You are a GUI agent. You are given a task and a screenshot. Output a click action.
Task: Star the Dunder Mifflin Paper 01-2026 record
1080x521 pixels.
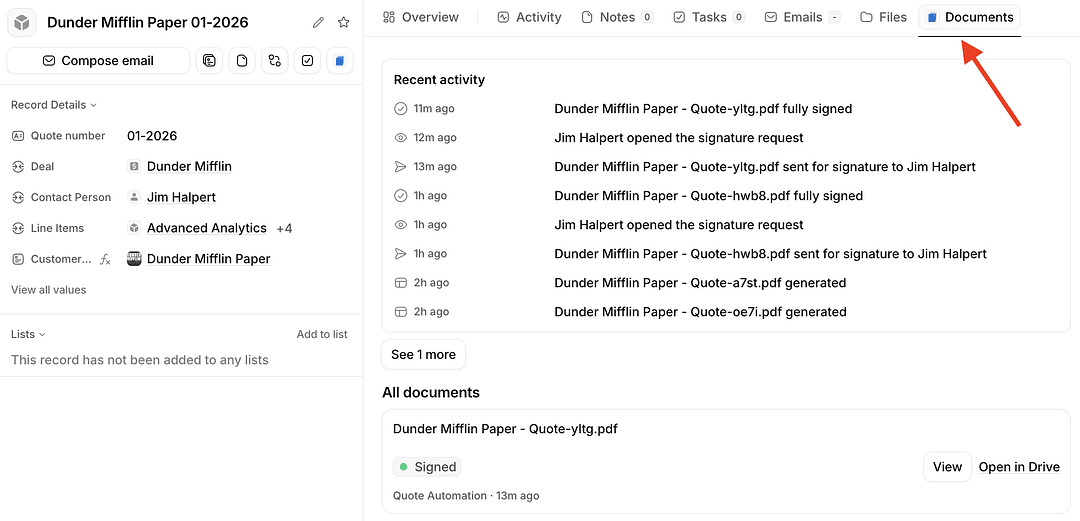coord(344,23)
